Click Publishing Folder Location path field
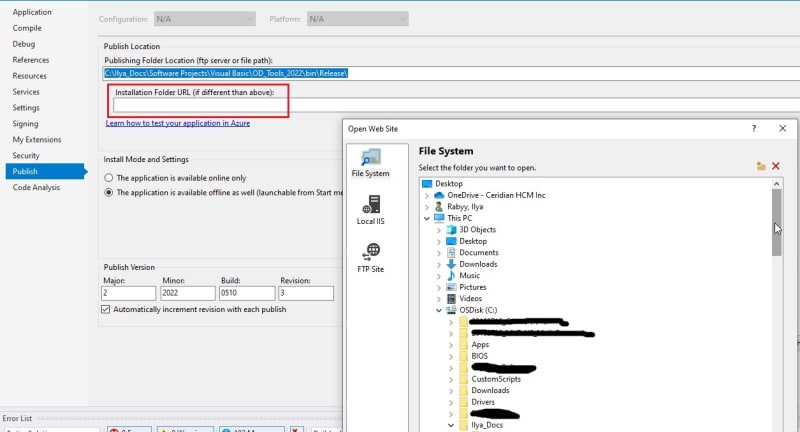This screenshot has width=800, height=432. (x=451, y=73)
